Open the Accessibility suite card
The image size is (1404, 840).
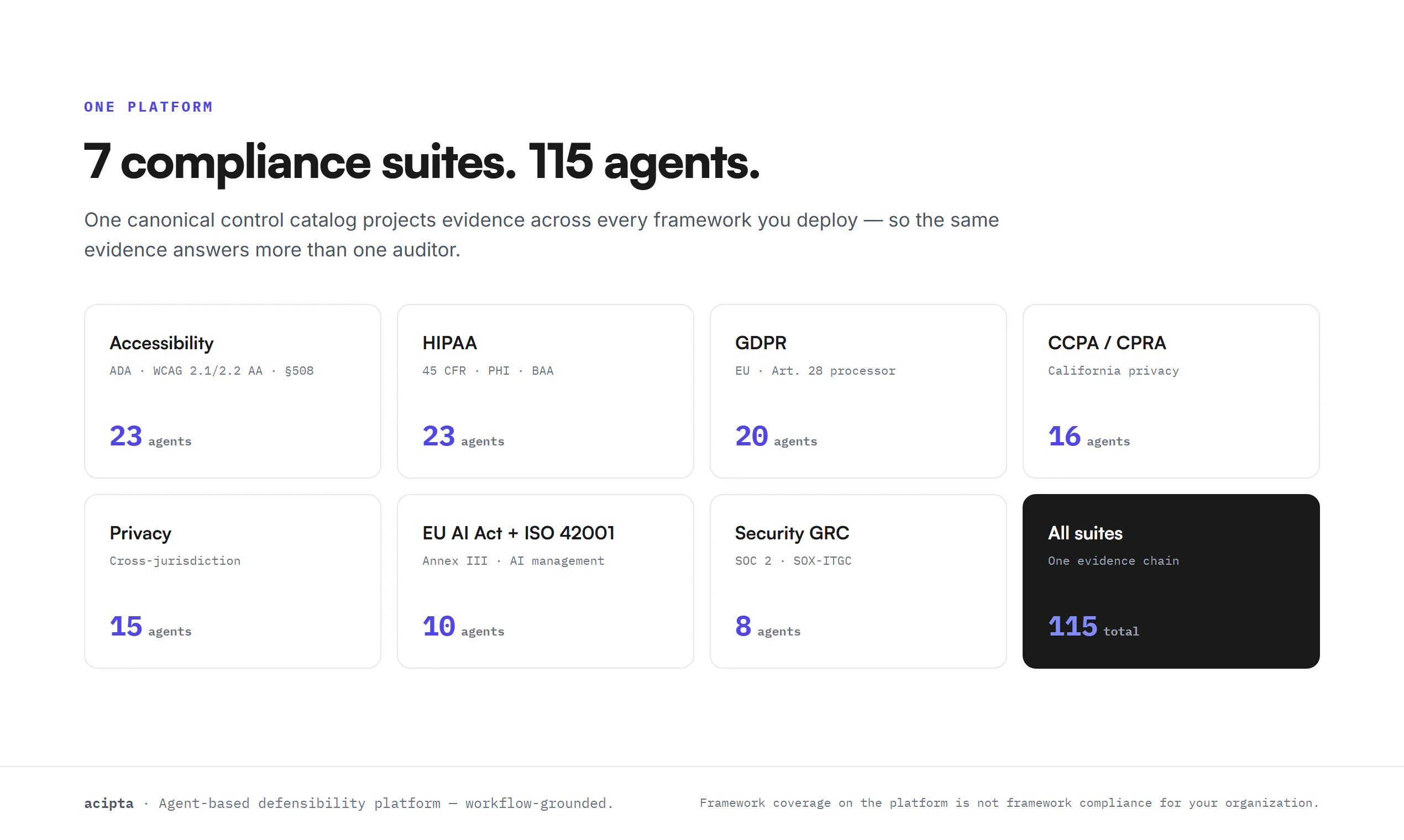tap(232, 391)
